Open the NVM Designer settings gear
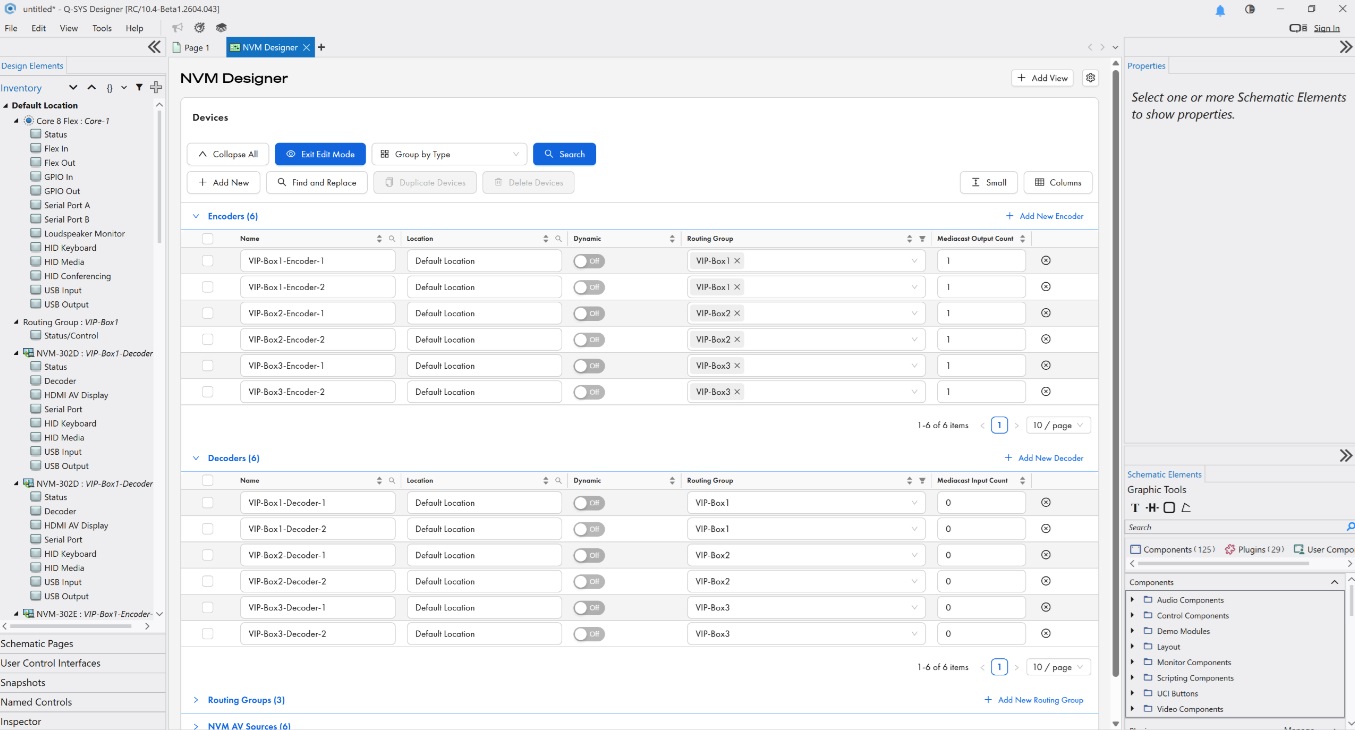Screen dimensions: 1355x730 pos(1090,78)
